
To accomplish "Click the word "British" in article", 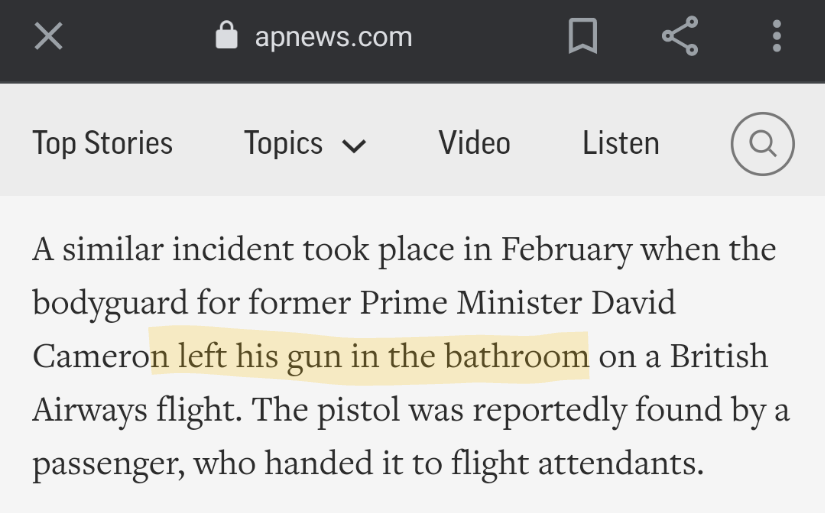I will [x=719, y=357].
